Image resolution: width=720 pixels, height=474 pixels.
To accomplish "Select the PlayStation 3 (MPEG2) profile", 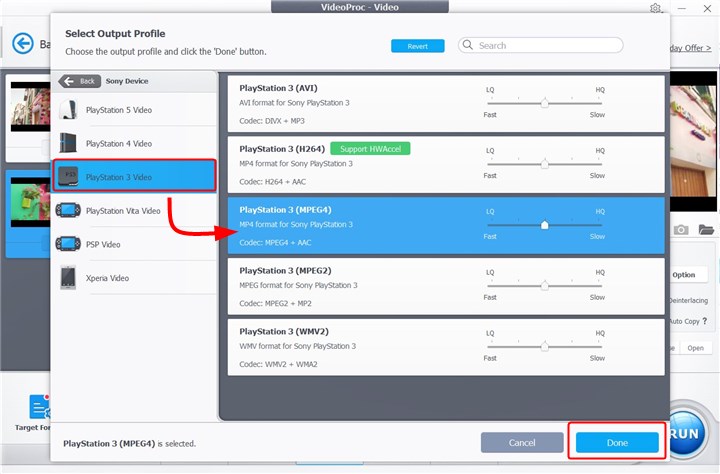I will 446,286.
